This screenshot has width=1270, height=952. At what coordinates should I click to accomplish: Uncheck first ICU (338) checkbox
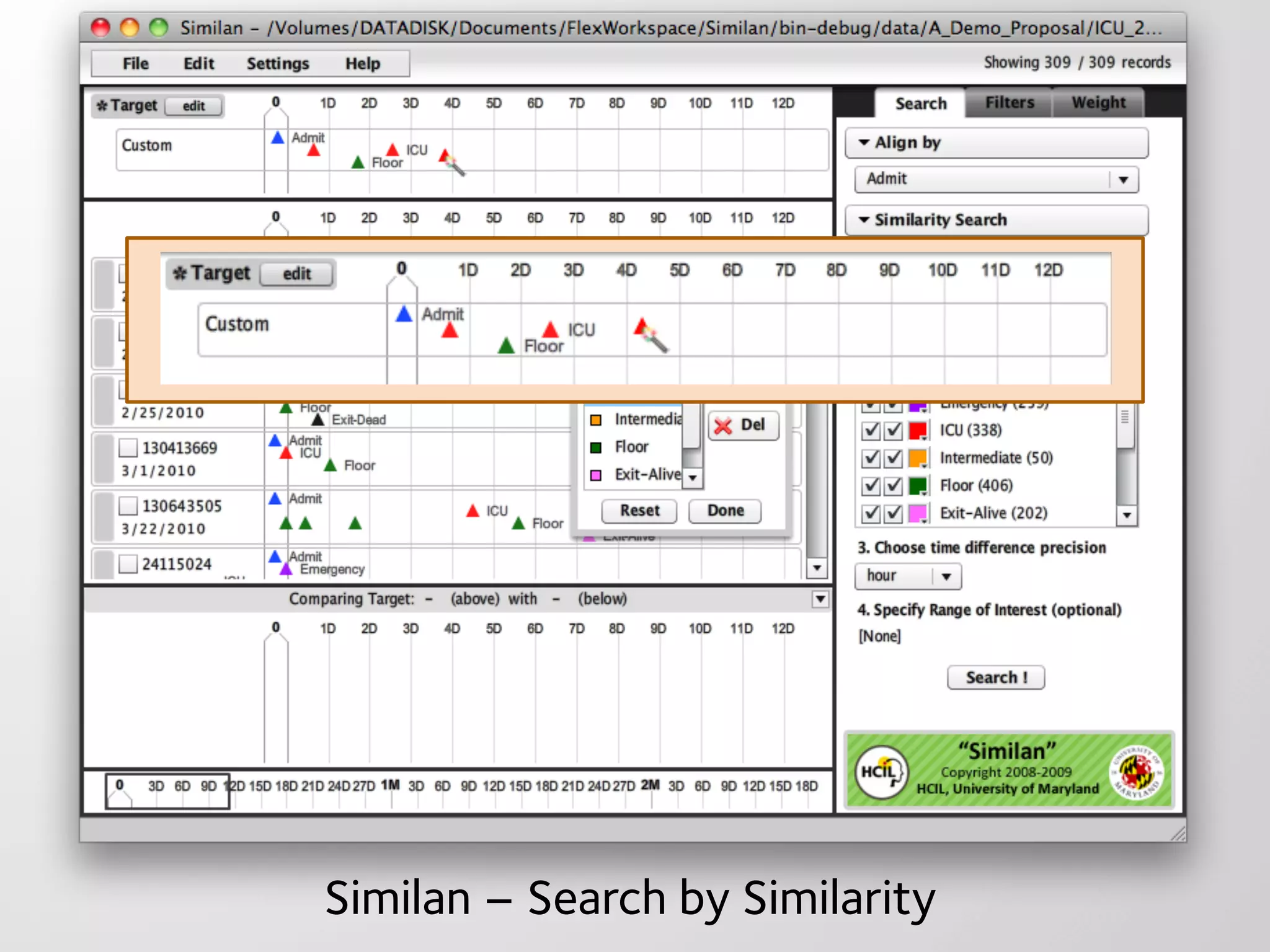coord(871,430)
